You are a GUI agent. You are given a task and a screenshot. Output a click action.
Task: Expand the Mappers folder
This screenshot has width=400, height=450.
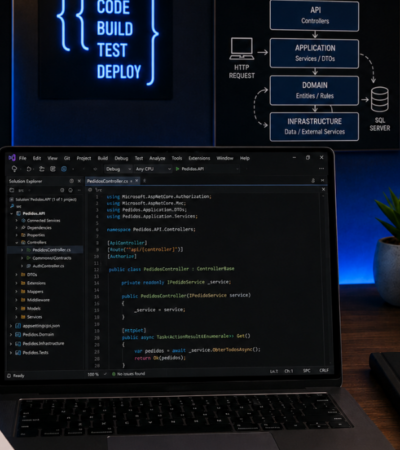point(16,292)
